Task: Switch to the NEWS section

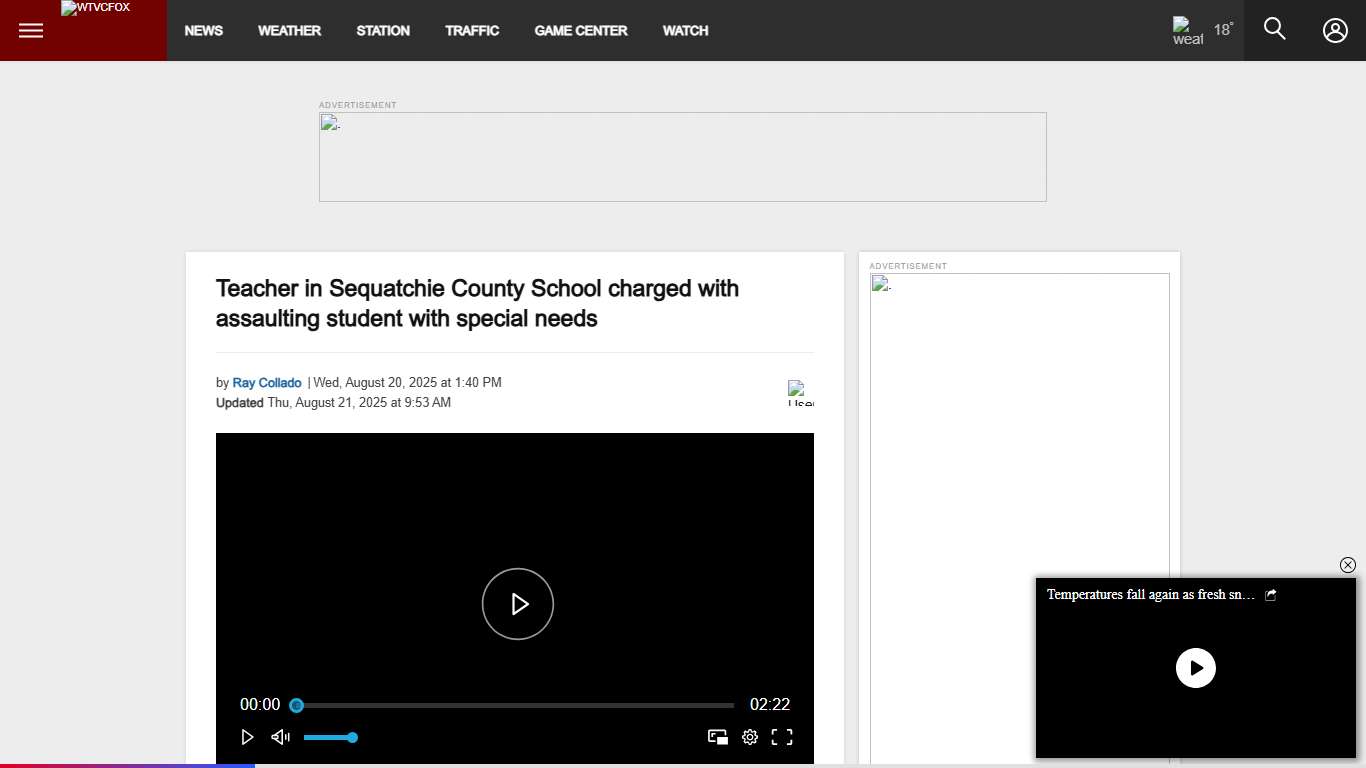Action: (x=204, y=30)
